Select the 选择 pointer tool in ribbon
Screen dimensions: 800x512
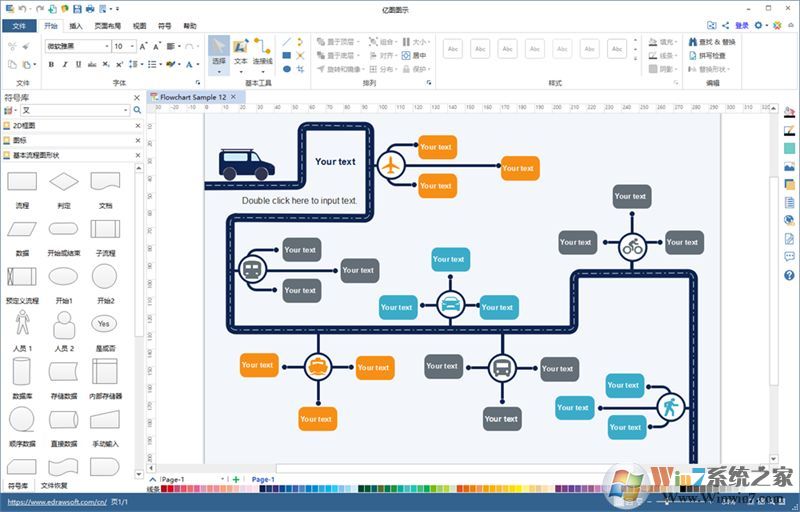tap(219, 52)
